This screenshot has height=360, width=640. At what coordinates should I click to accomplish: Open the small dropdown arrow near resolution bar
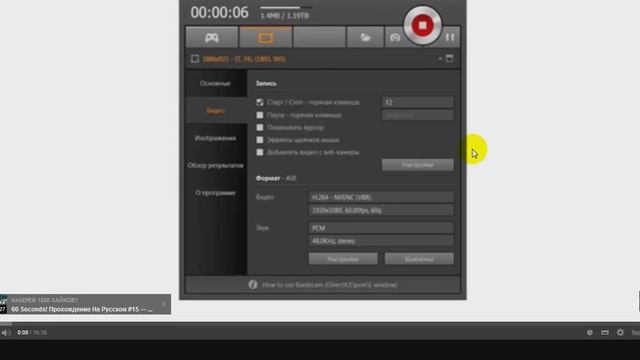pyautogui.click(x=440, y=59)
